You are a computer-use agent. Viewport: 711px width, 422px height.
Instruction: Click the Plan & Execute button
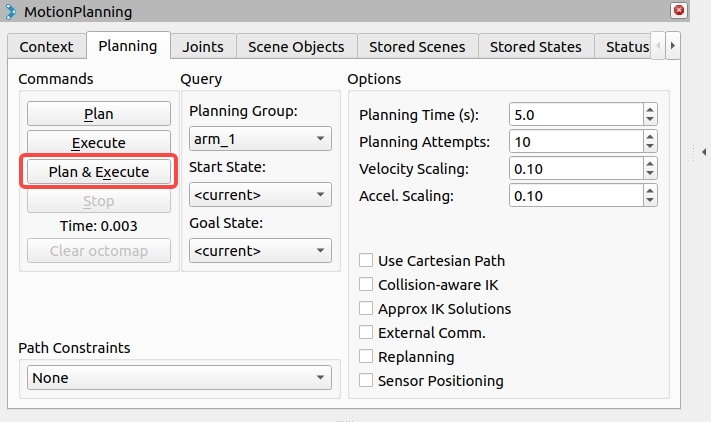[x=99, y=172]
